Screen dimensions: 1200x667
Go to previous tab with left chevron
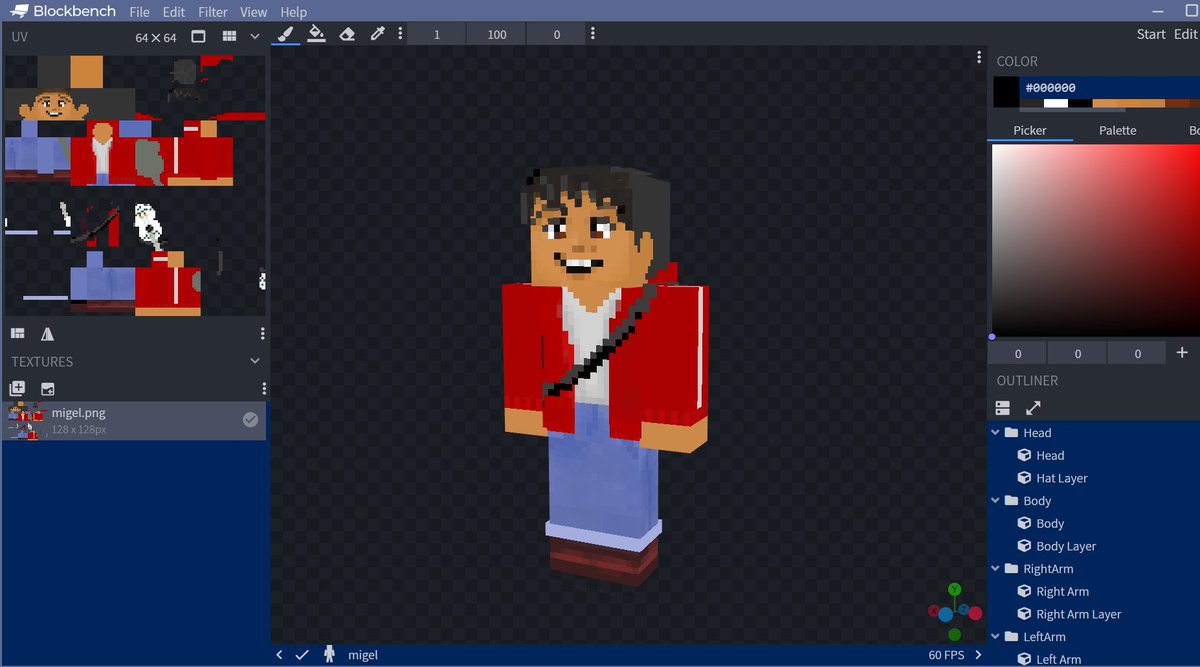pos(279,654)
